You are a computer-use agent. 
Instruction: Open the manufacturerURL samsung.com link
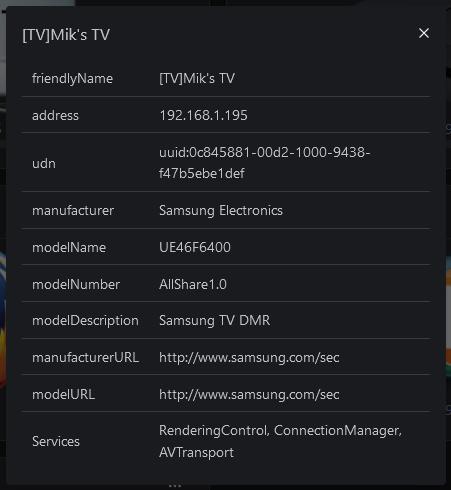[x=249, y=358]
